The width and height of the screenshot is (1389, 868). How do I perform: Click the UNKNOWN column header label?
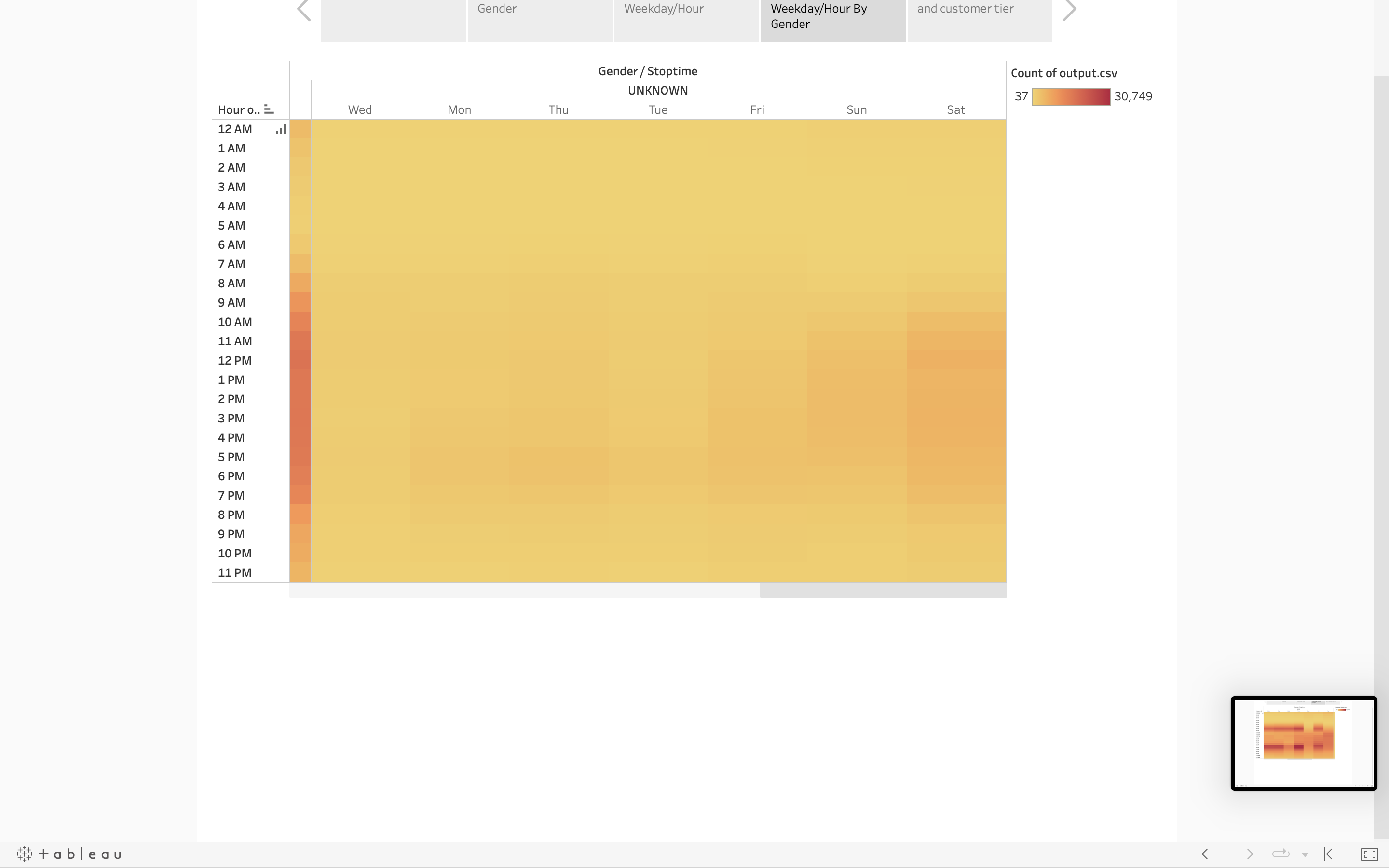click(657, 90)
